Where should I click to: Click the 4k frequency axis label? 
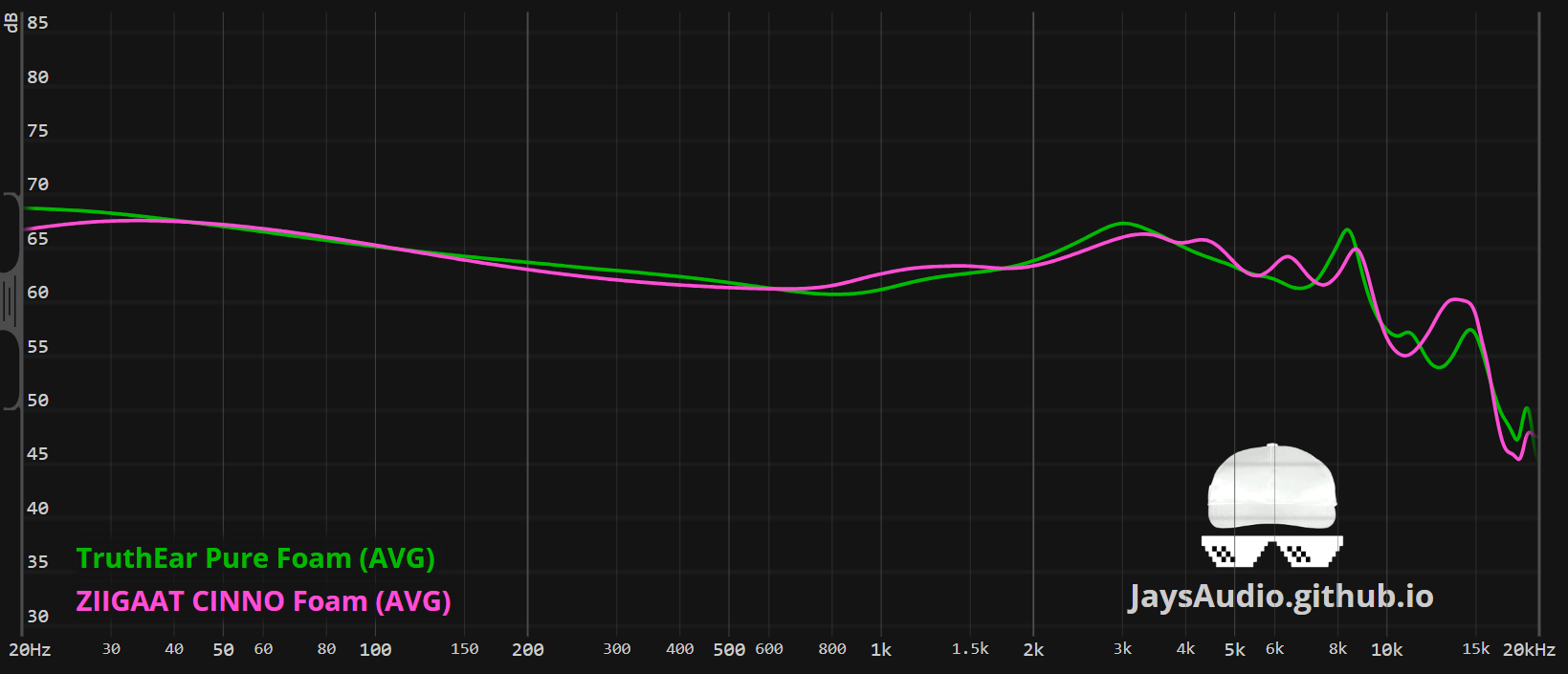point(1185,649)
